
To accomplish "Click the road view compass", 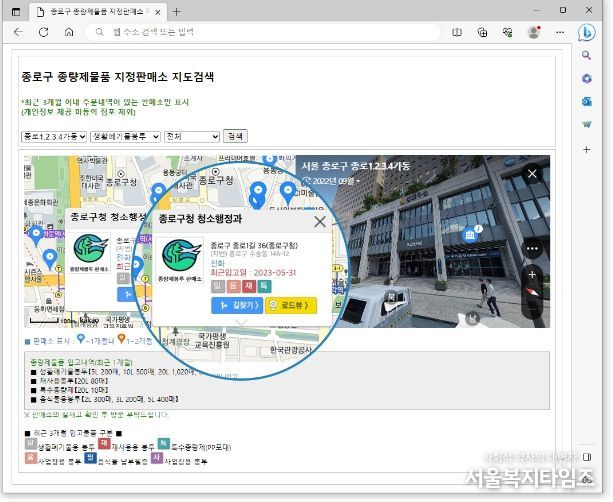I will [533, 292].
